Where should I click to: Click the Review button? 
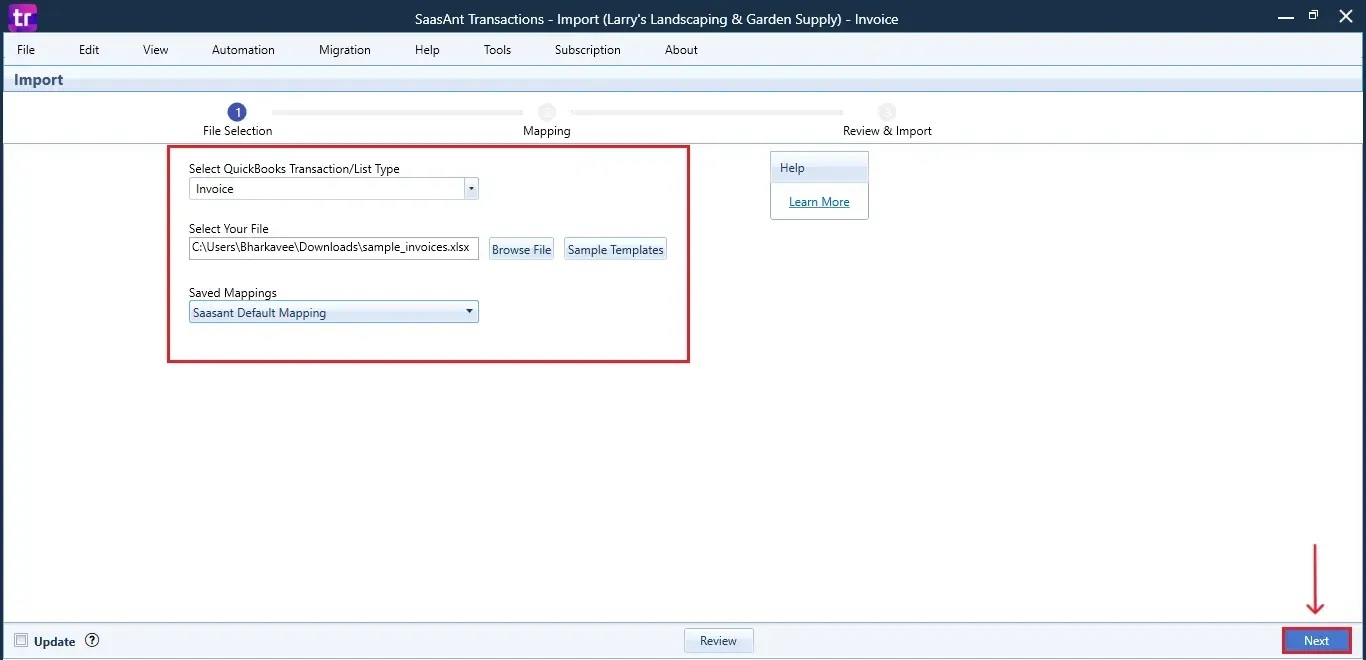point(718,641)
